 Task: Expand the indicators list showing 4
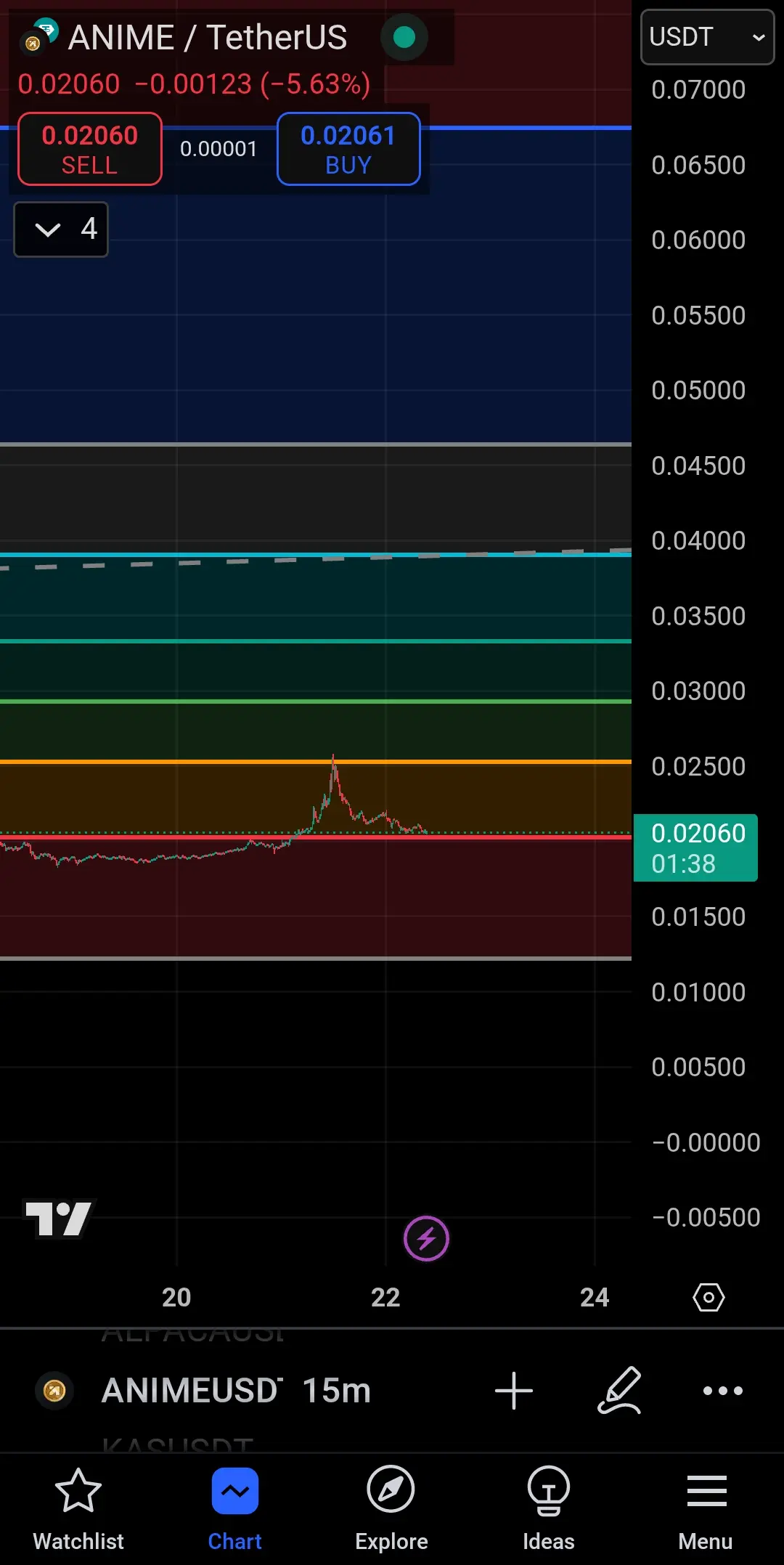click(x=61, y=229)
